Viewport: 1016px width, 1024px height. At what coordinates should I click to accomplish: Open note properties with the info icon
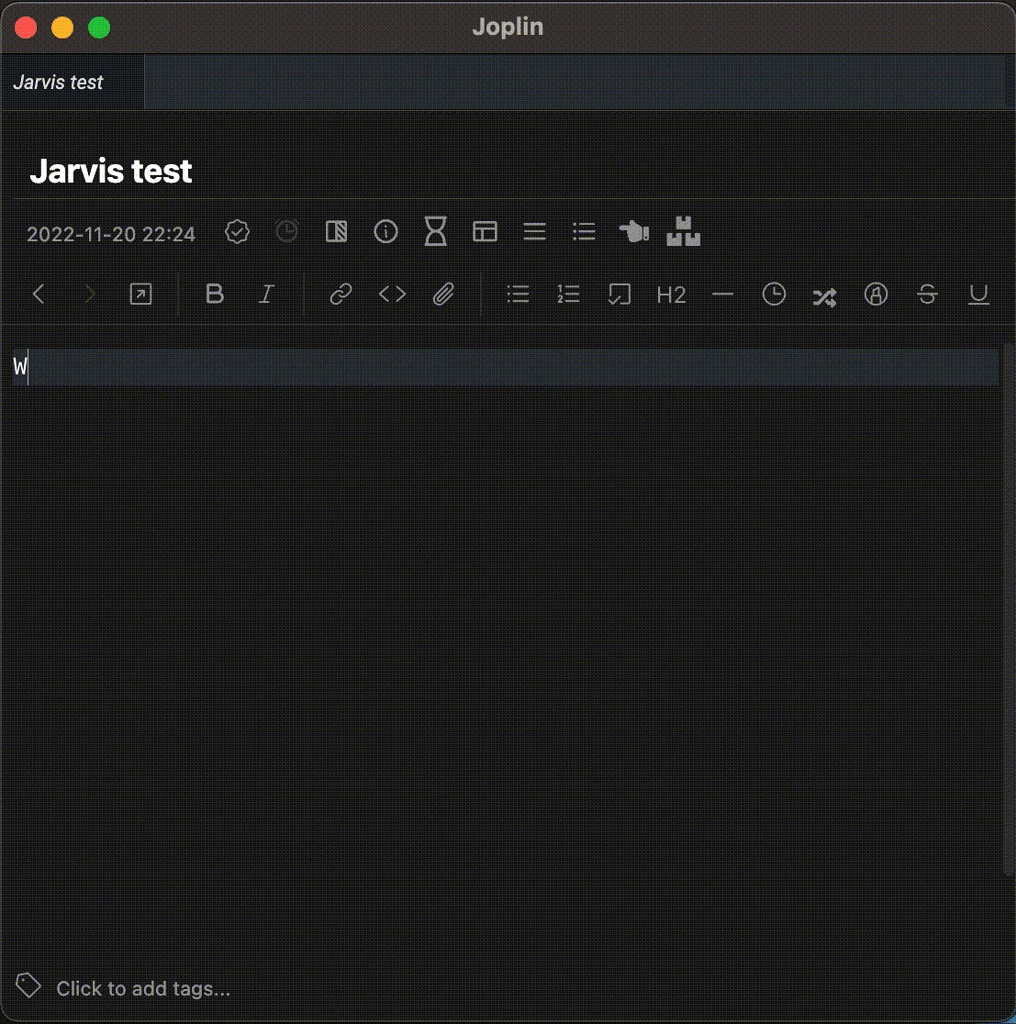[385, 231]
